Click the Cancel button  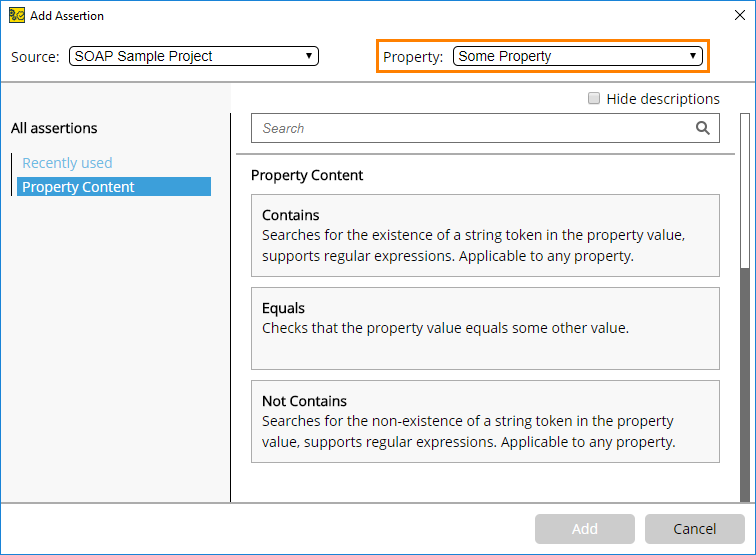[695, 529]
